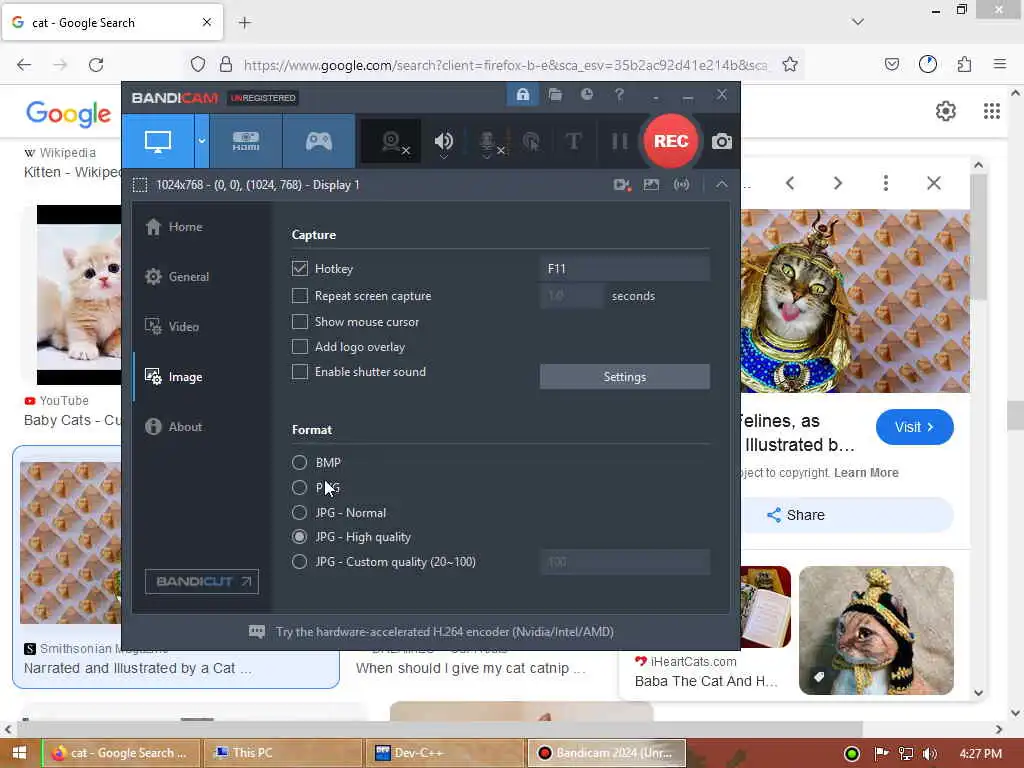Switch to Dev-C++ taskbar item
This screenshot has height=768, width=1024.
click(x=445, y=753)
